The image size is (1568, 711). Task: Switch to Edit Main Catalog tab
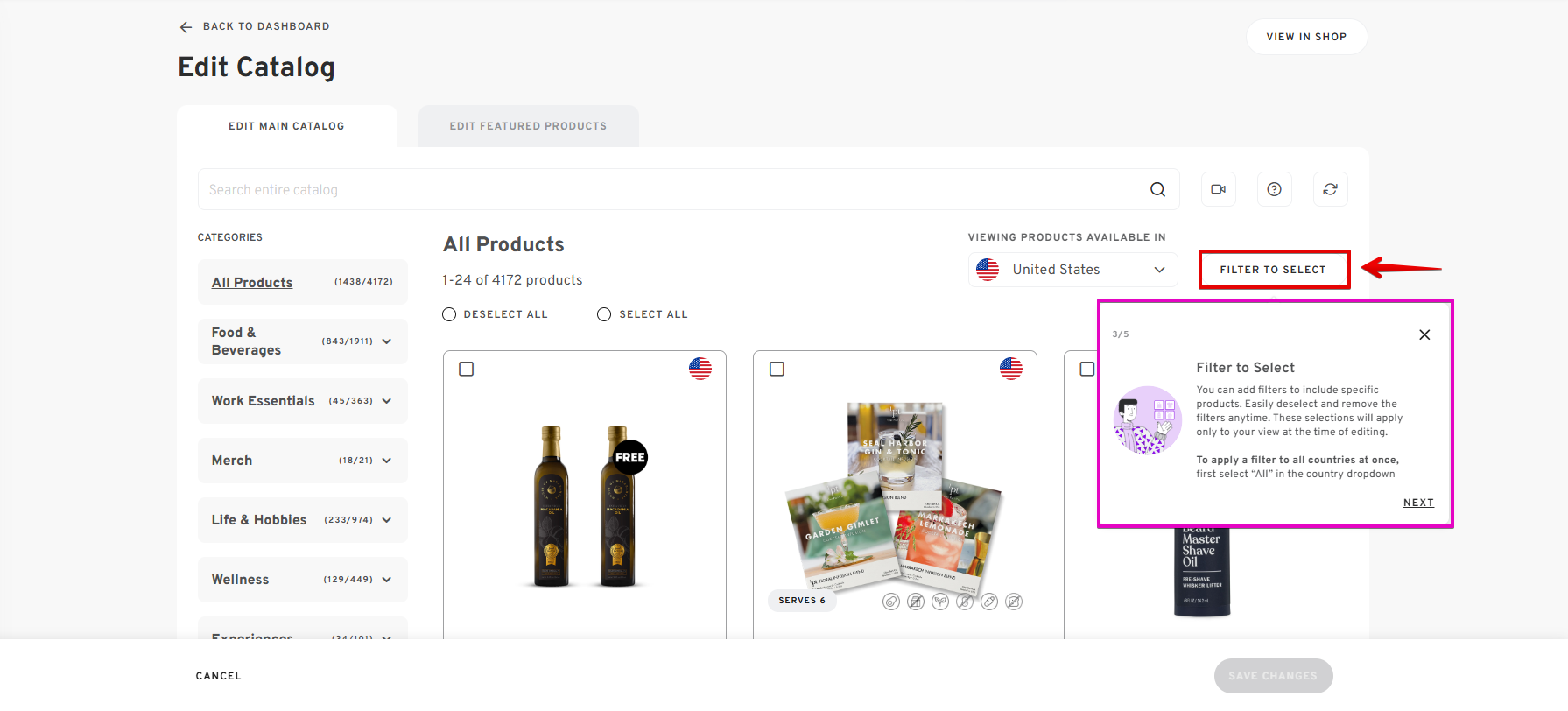(x=286, y=126)
